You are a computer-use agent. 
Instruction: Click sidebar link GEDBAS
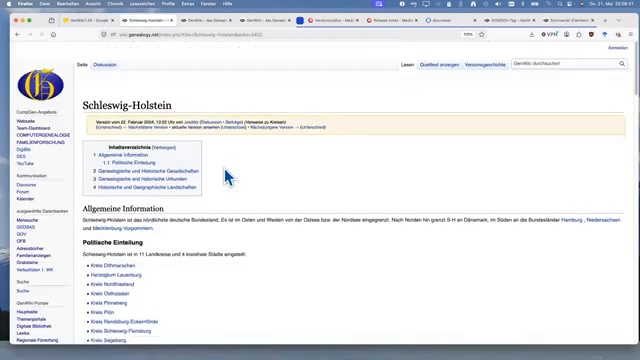tap(25, 227)
